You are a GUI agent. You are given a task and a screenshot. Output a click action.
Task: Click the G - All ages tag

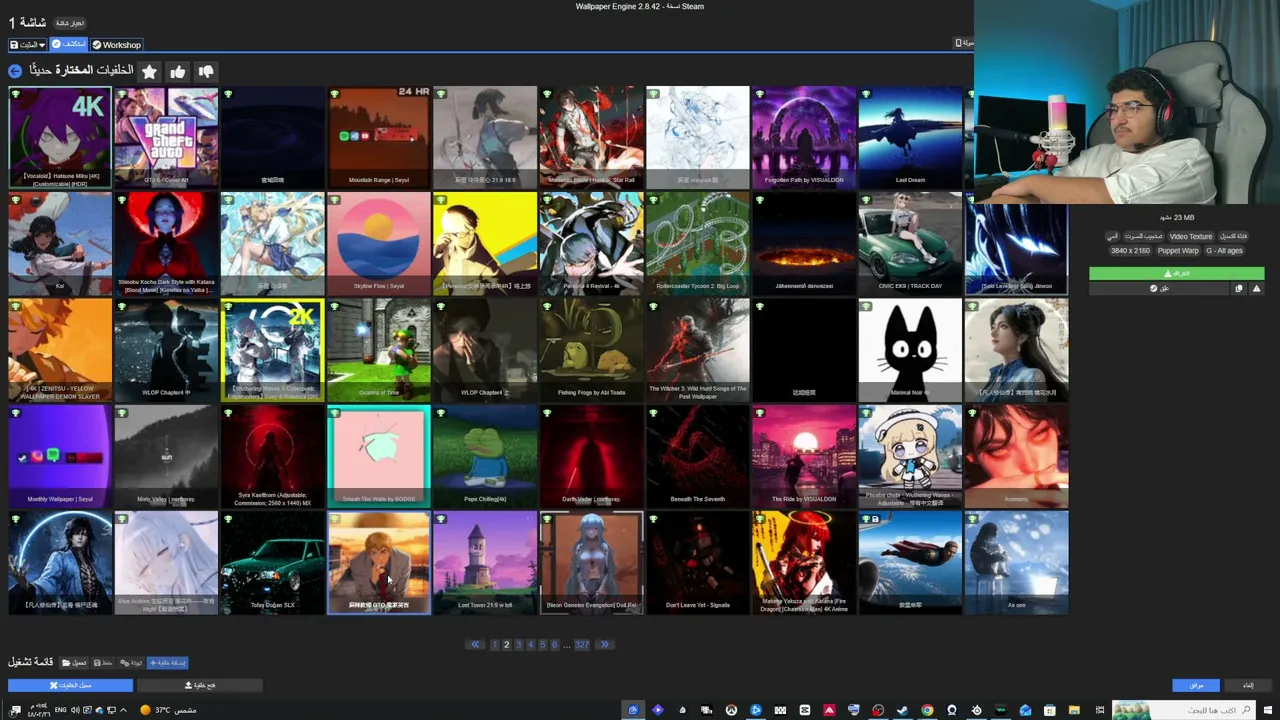(x=1224, y=251)
